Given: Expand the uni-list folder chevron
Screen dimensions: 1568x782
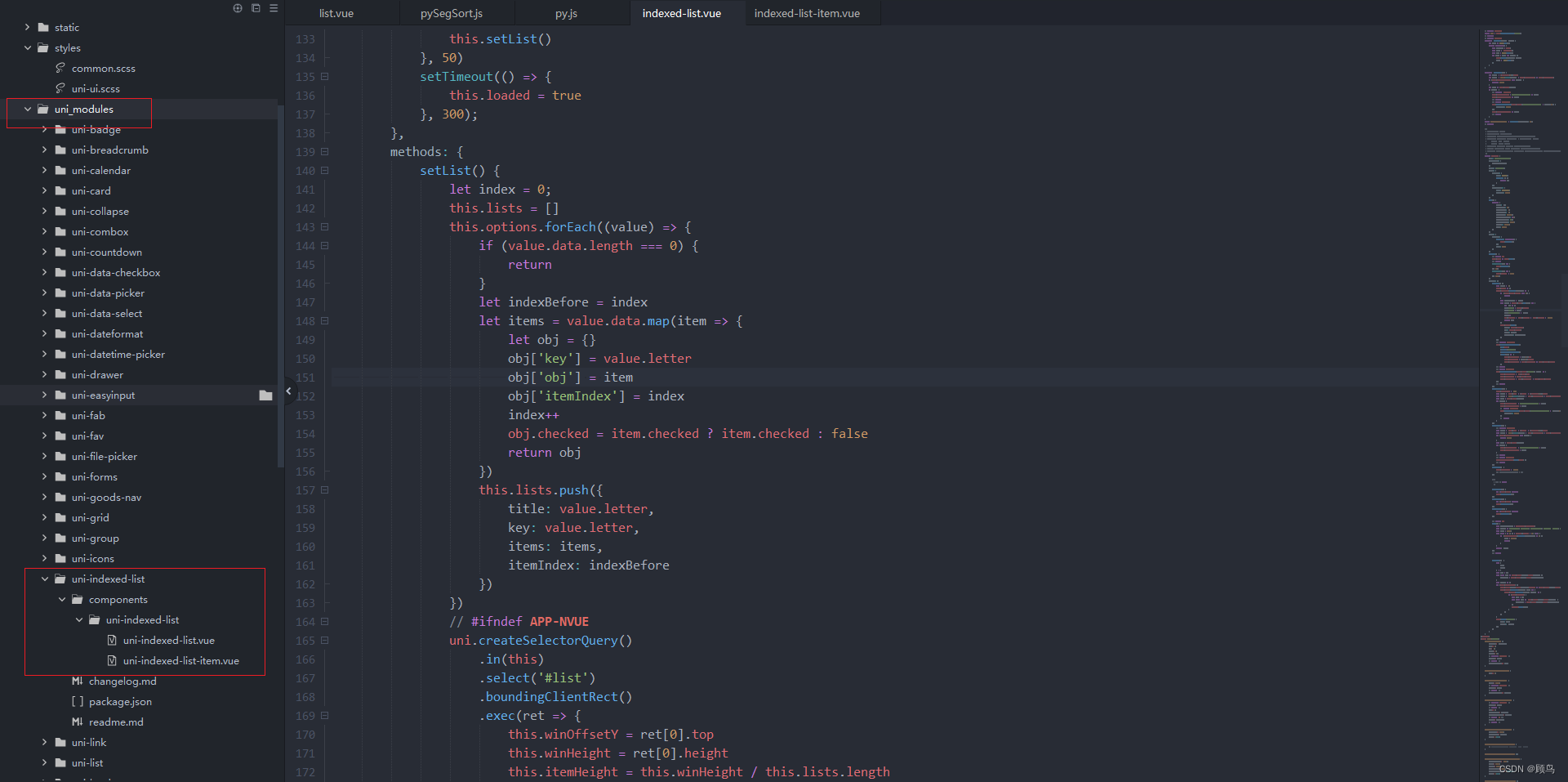Looking at the screenshot, I should point(44,763).
